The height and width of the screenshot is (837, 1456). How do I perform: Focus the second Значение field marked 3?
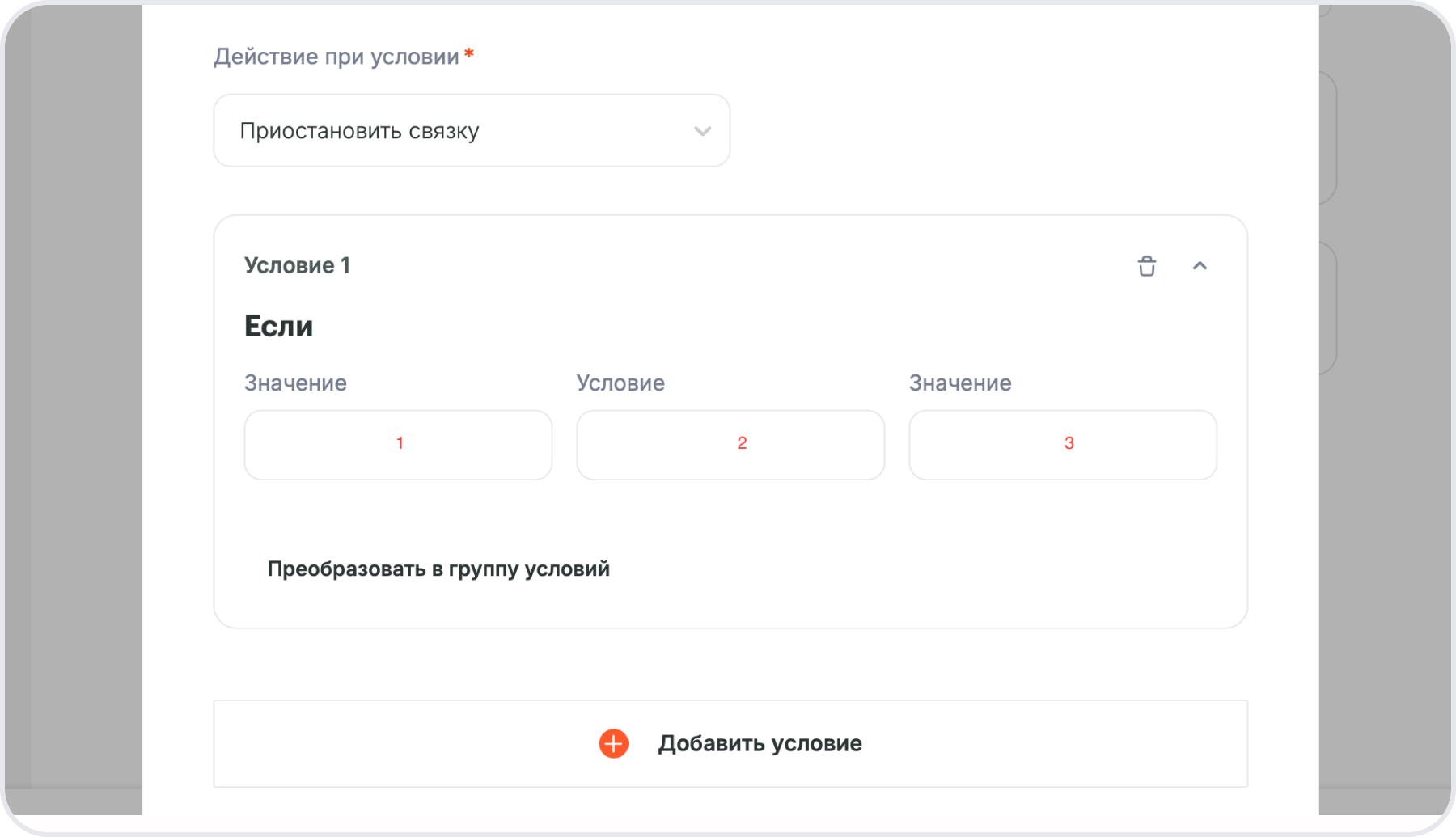pos(1062,445)
